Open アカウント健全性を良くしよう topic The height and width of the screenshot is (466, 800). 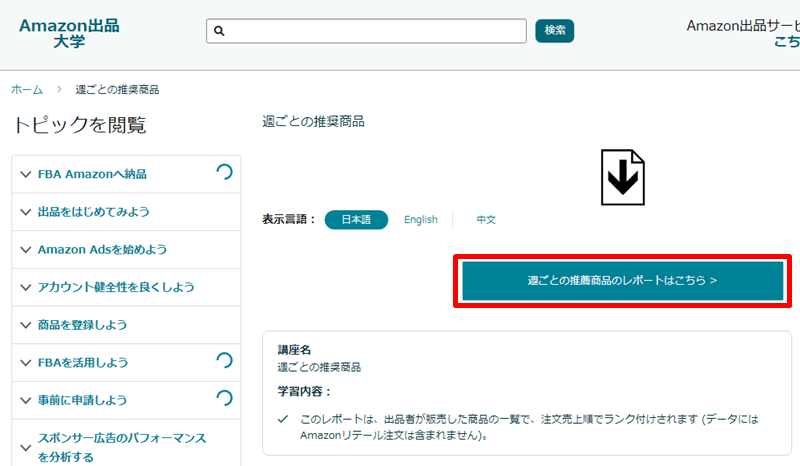[x=116, y=287]
